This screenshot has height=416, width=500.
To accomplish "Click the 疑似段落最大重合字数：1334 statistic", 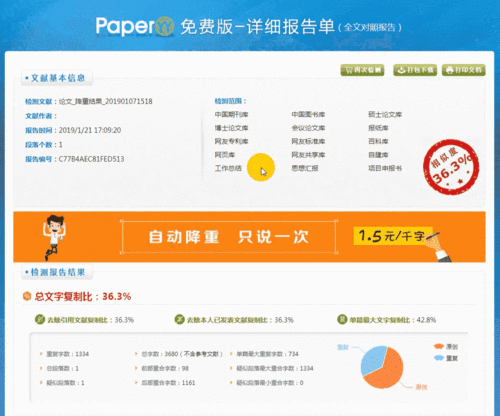I will (275, 368).
